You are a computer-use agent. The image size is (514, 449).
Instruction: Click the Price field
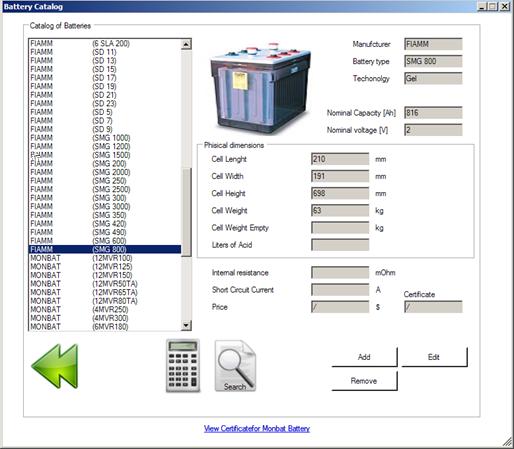click(340, 307)
